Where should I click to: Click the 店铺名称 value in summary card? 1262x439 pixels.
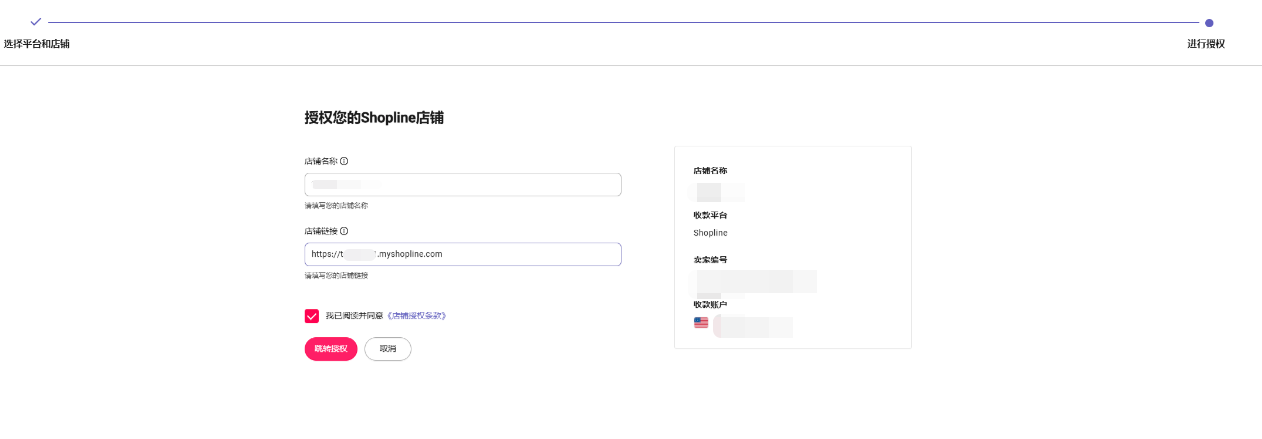coord(718,192)
